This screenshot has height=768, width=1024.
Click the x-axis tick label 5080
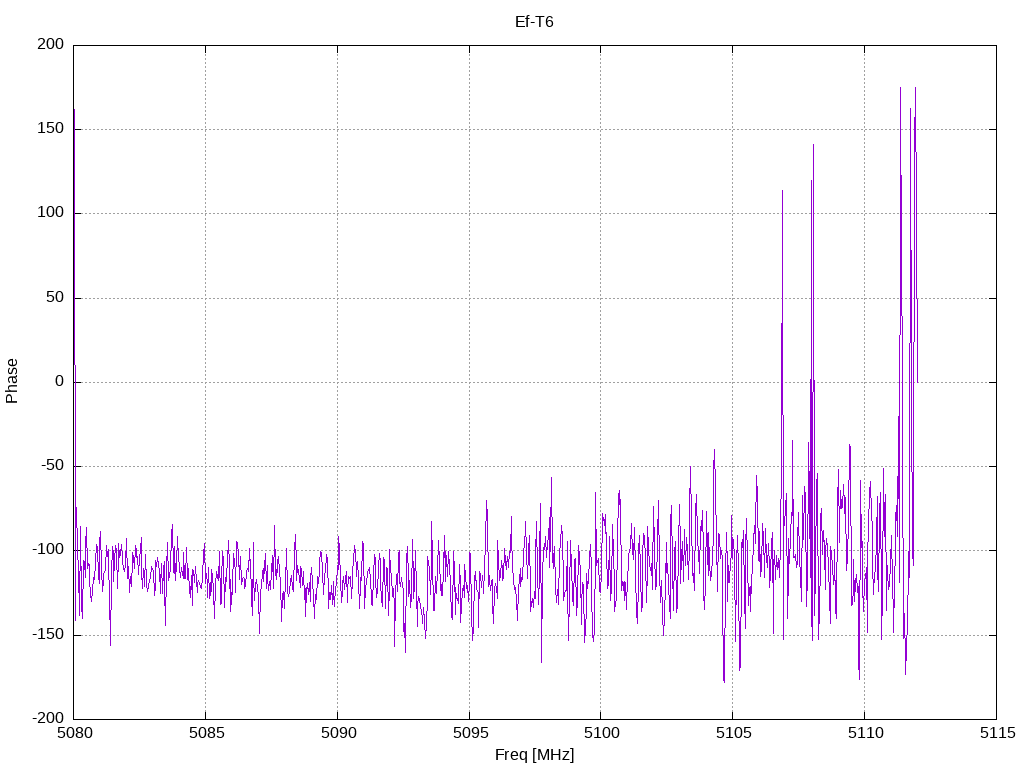click(x=74, y=733)
